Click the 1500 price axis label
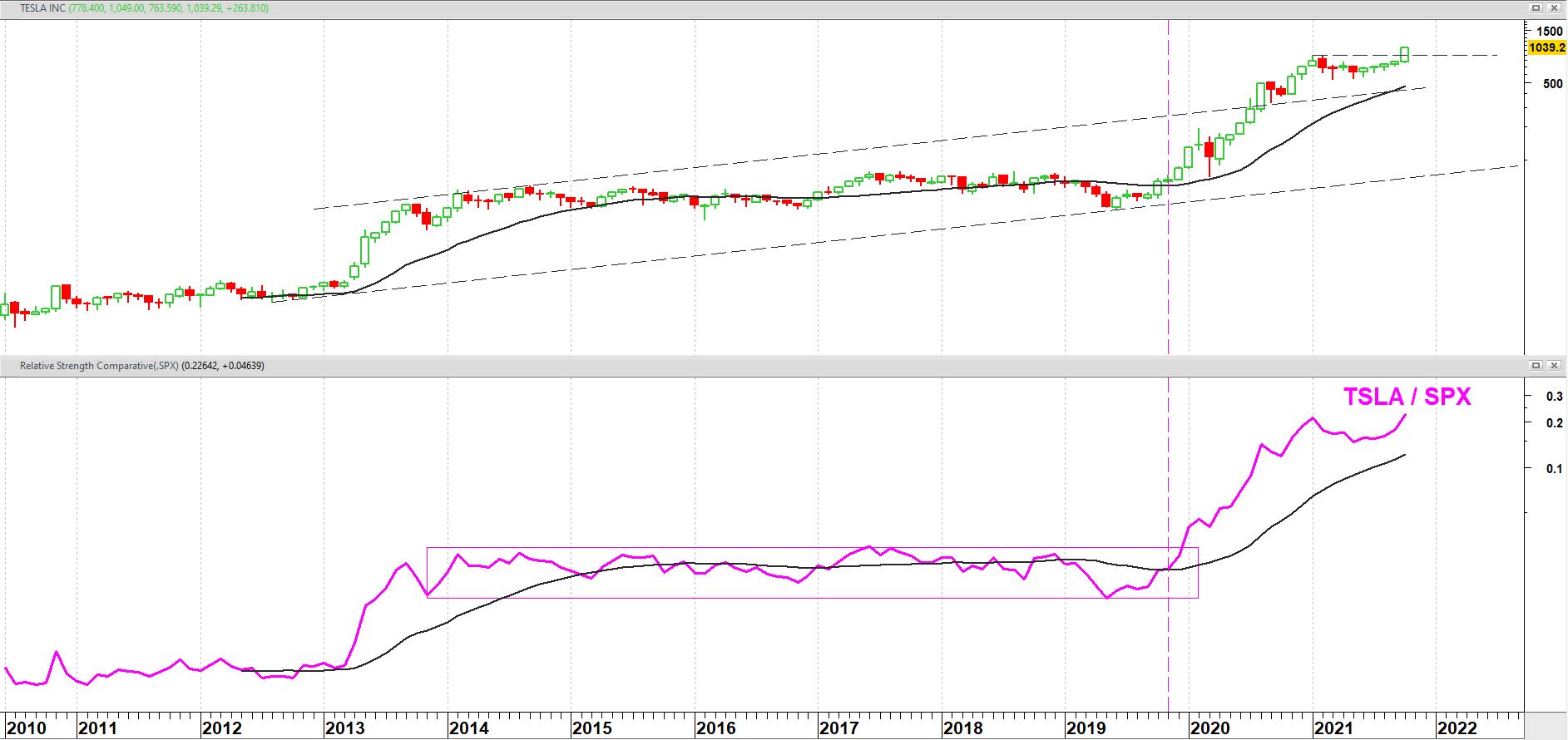 1549,32
